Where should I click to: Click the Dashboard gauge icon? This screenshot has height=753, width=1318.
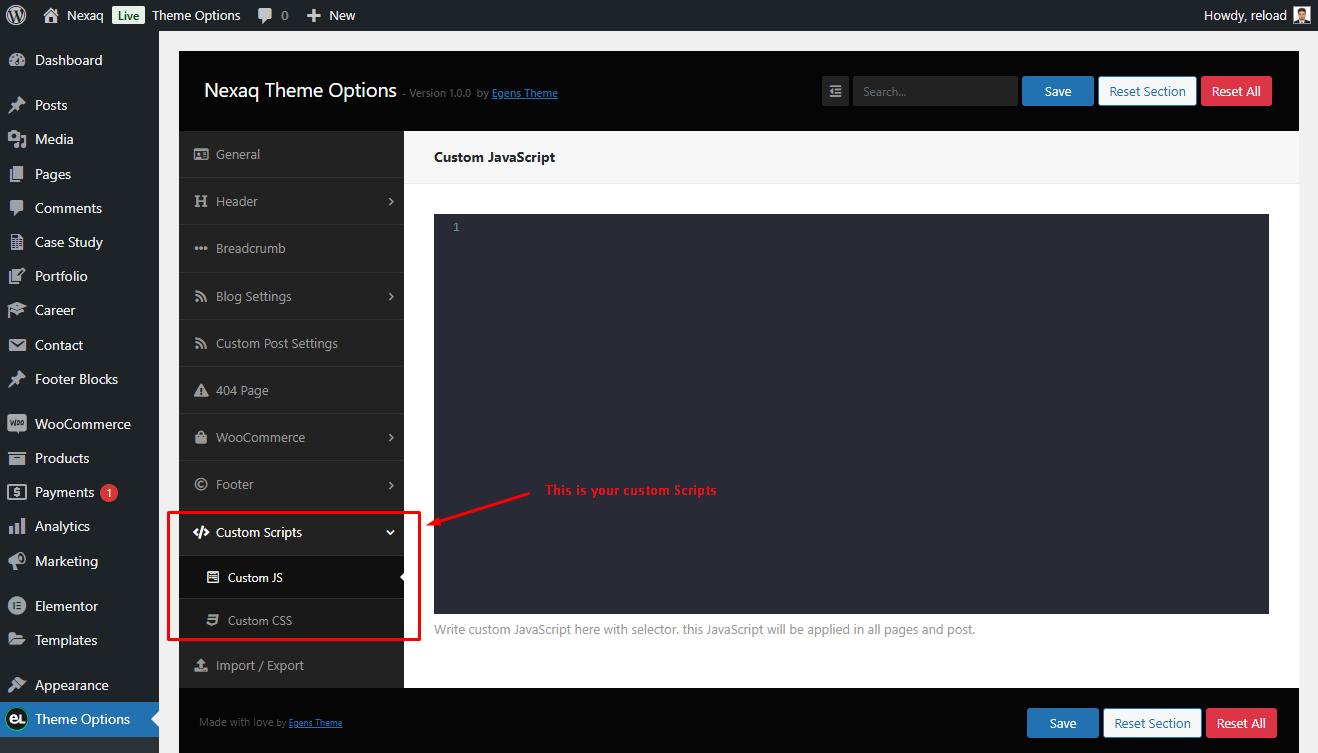pos(17,60)
